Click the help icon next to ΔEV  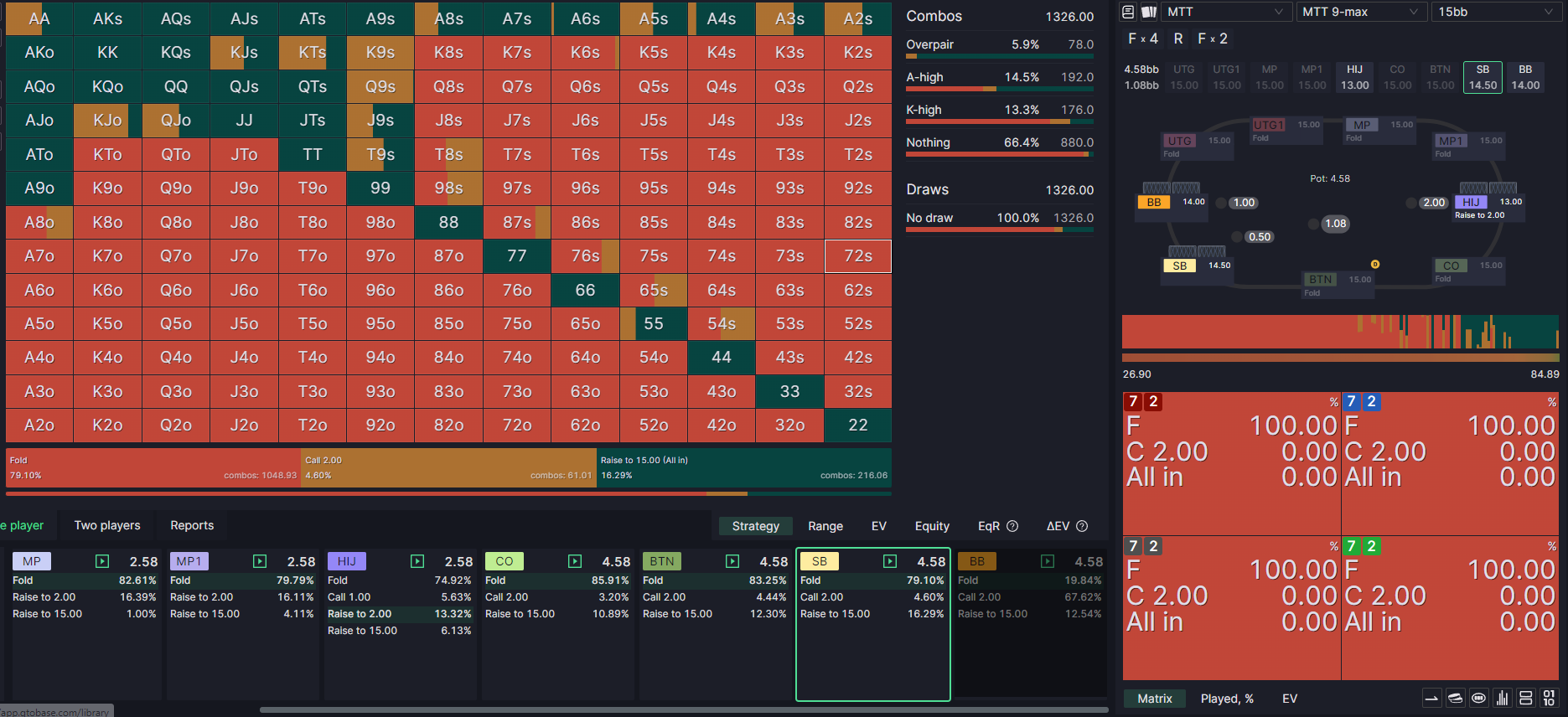1082,526
